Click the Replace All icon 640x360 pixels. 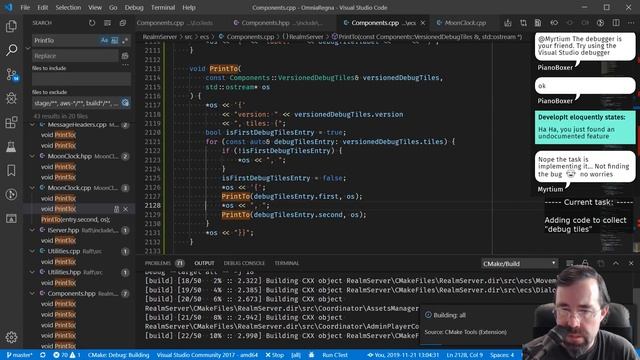(x=125, y=56)
